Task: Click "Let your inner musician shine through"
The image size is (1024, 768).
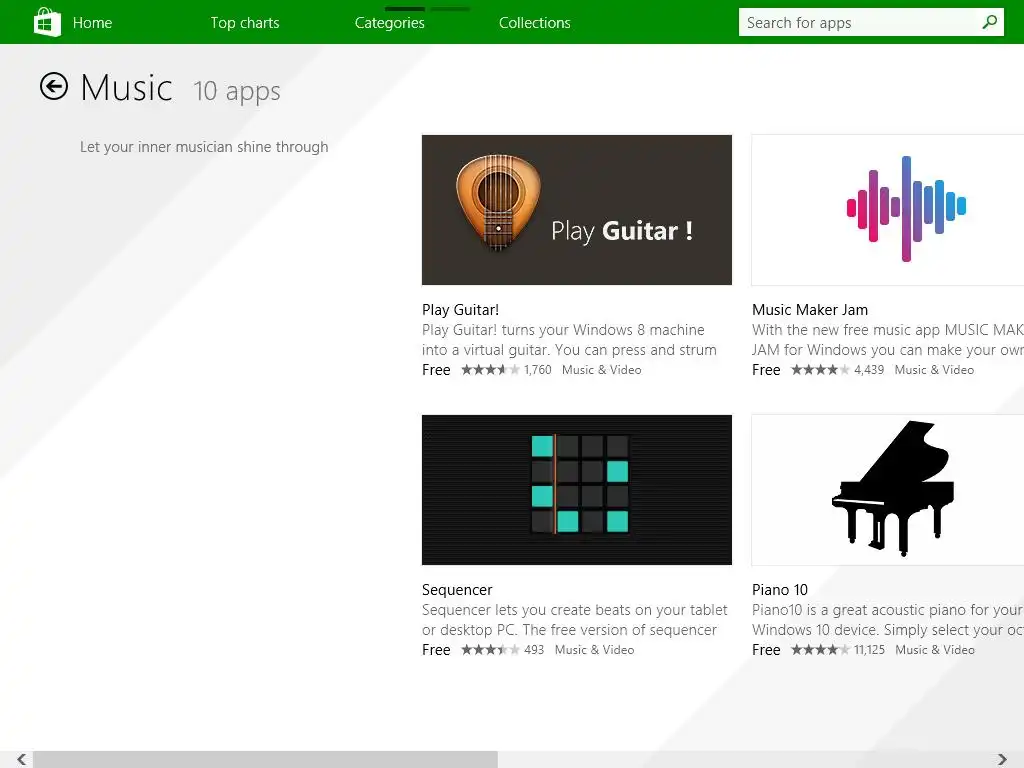Action: (204, 147)
